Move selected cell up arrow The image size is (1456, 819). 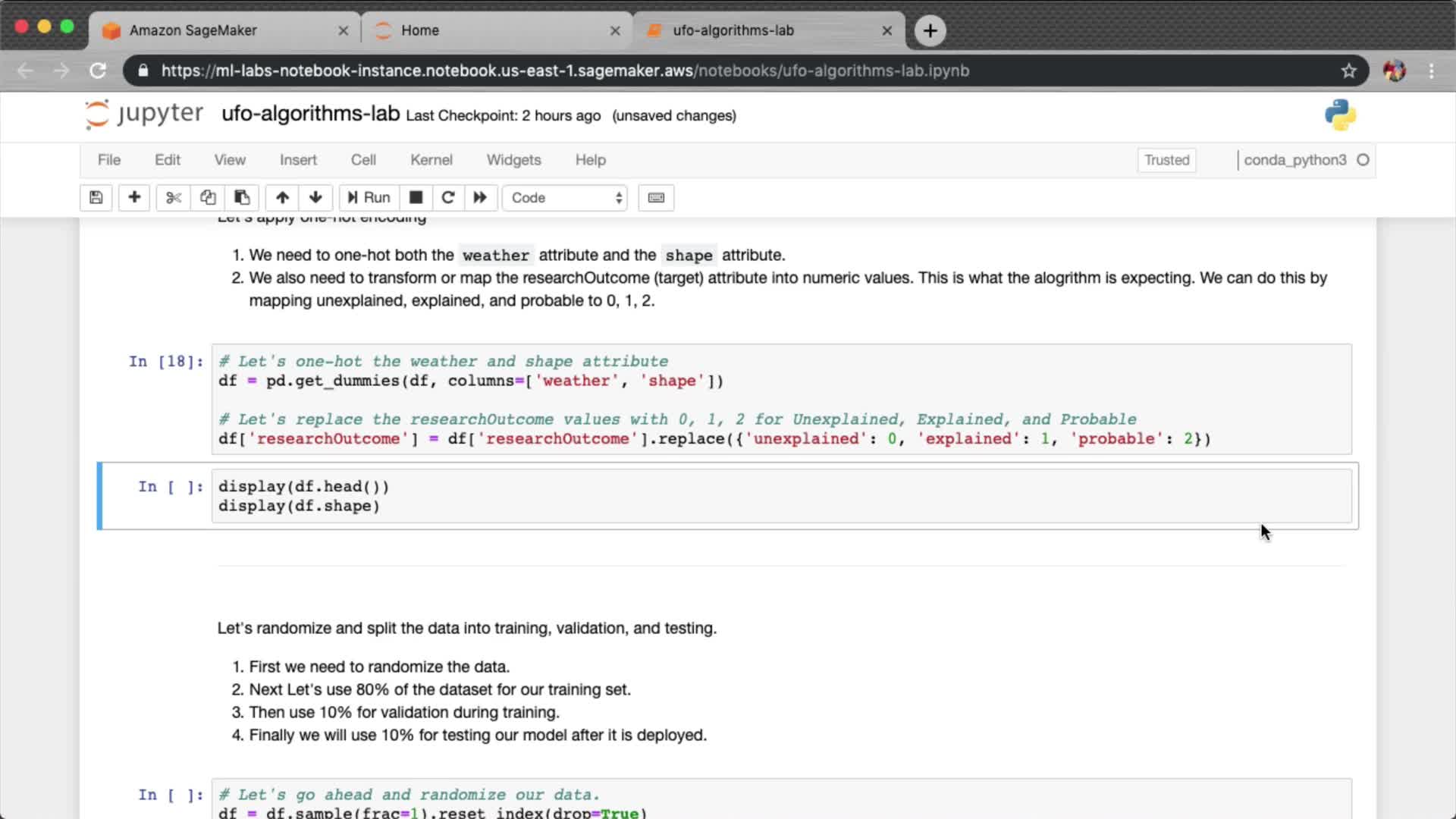282,198
